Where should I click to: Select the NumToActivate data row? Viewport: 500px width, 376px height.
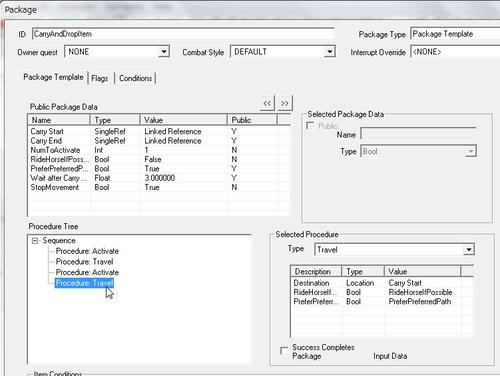159,150
